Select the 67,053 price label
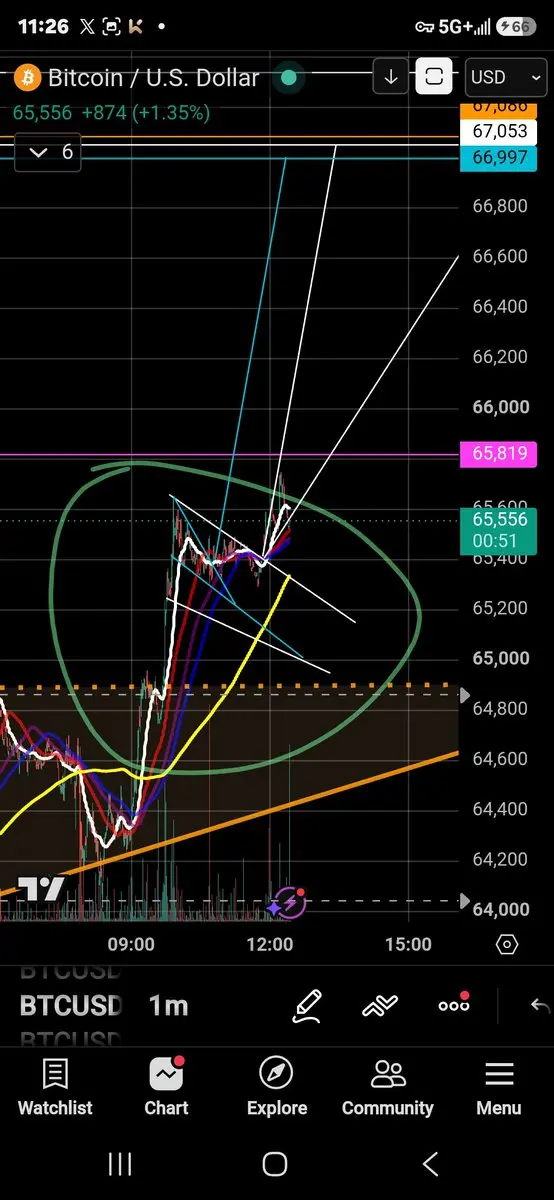This screenshot has height=1200, width=554. click(x=498, y=132)
